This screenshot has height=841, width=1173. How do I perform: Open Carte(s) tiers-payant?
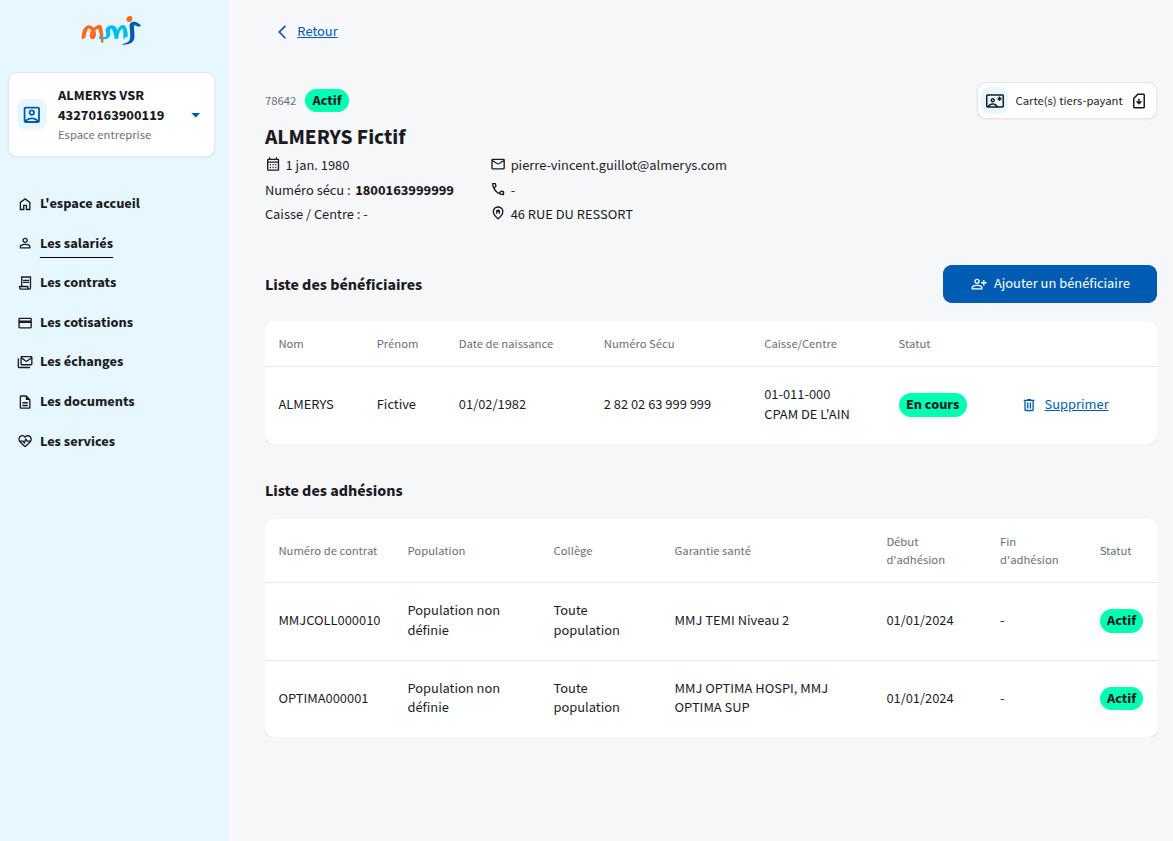tap(1067, 101)
